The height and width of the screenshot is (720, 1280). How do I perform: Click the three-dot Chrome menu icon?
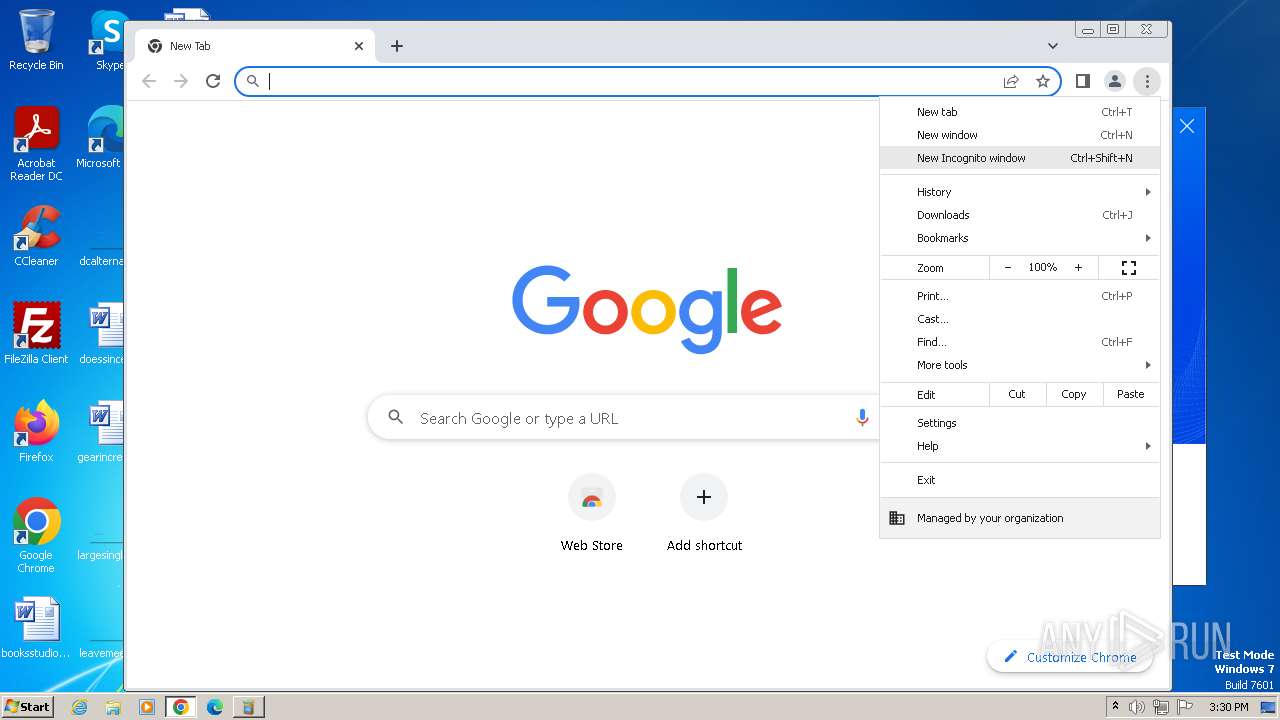coord(1147,81)
